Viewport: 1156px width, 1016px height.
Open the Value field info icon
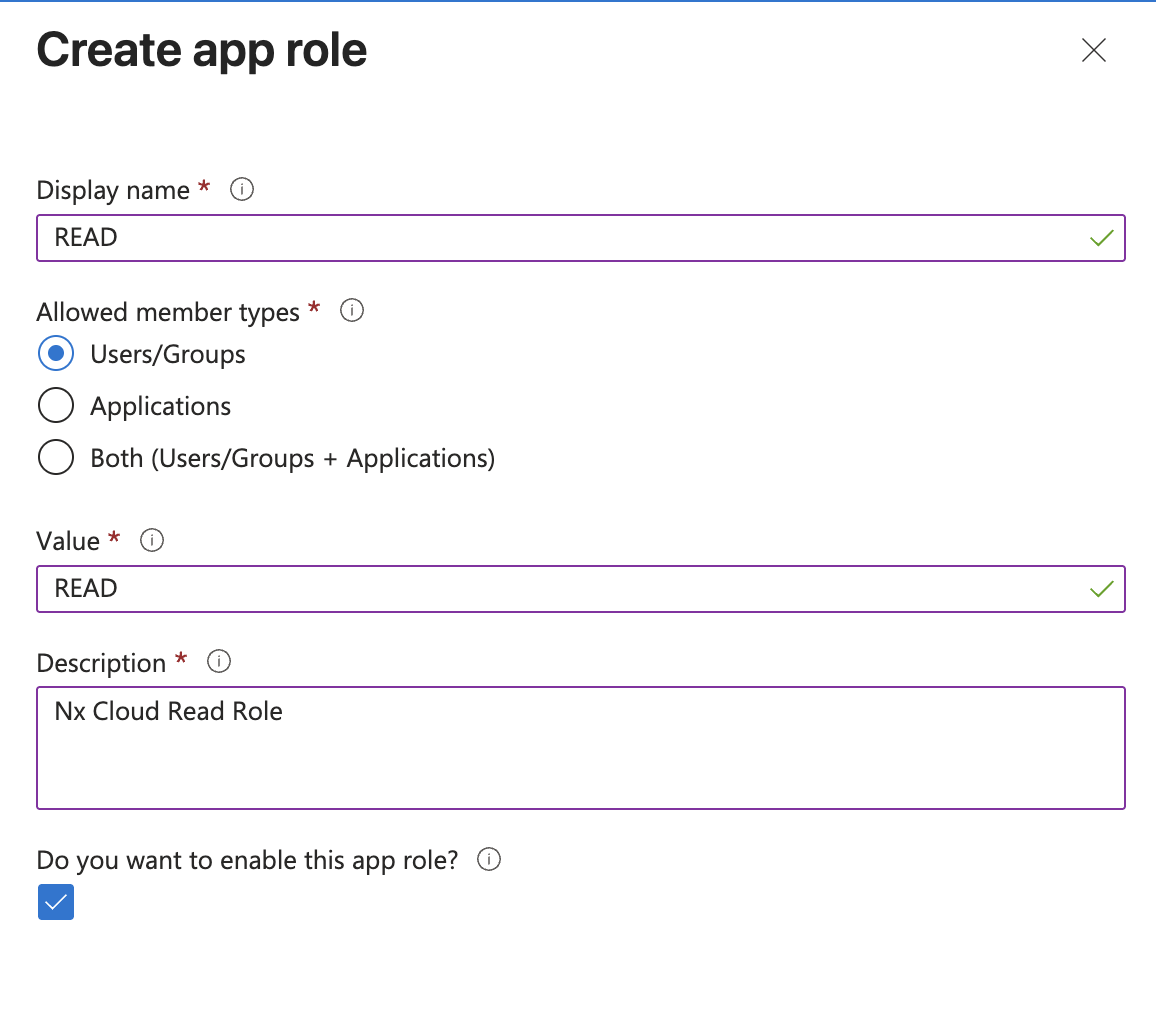click(x=152, y=540)
